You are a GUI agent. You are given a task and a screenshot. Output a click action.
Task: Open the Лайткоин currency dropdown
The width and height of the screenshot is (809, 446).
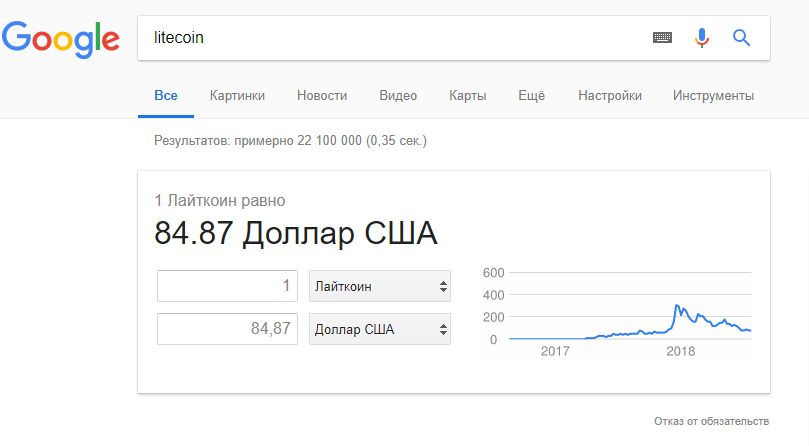[380, 286]
